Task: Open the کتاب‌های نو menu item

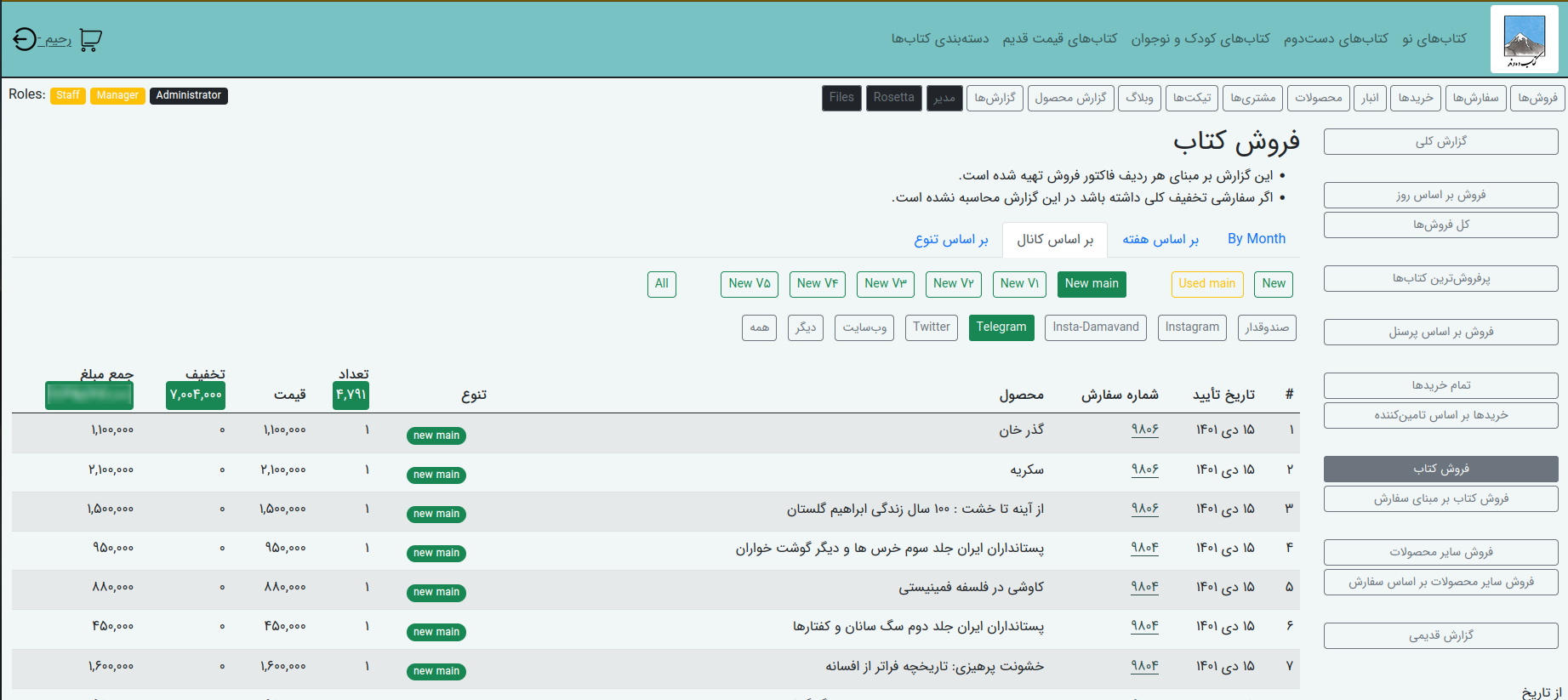Action: point(1434,38)
